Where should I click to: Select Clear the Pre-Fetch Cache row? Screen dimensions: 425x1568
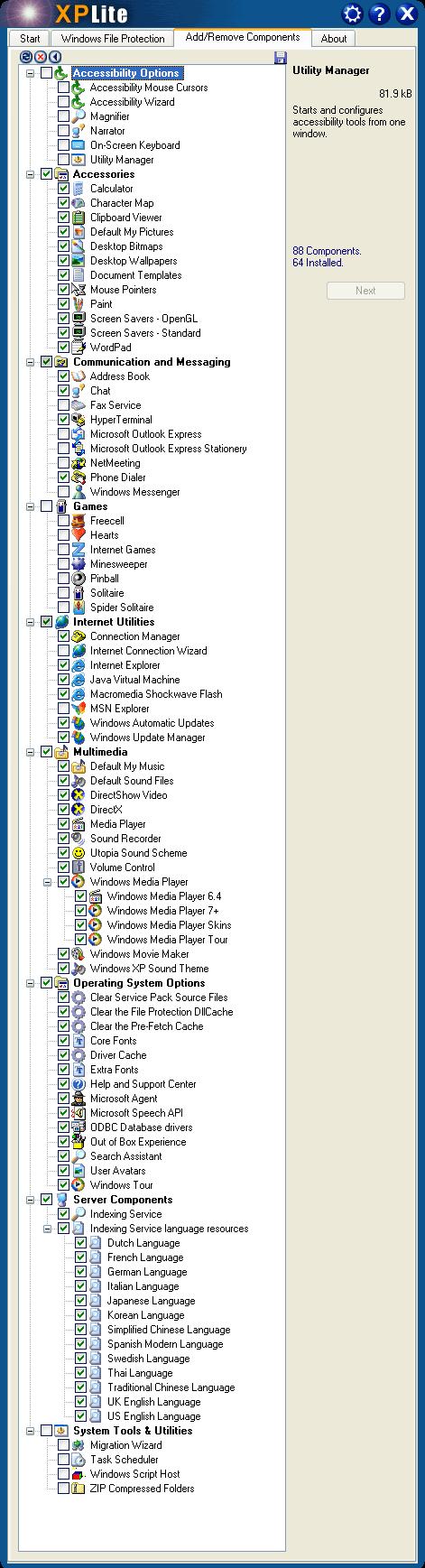(146, 1026)
